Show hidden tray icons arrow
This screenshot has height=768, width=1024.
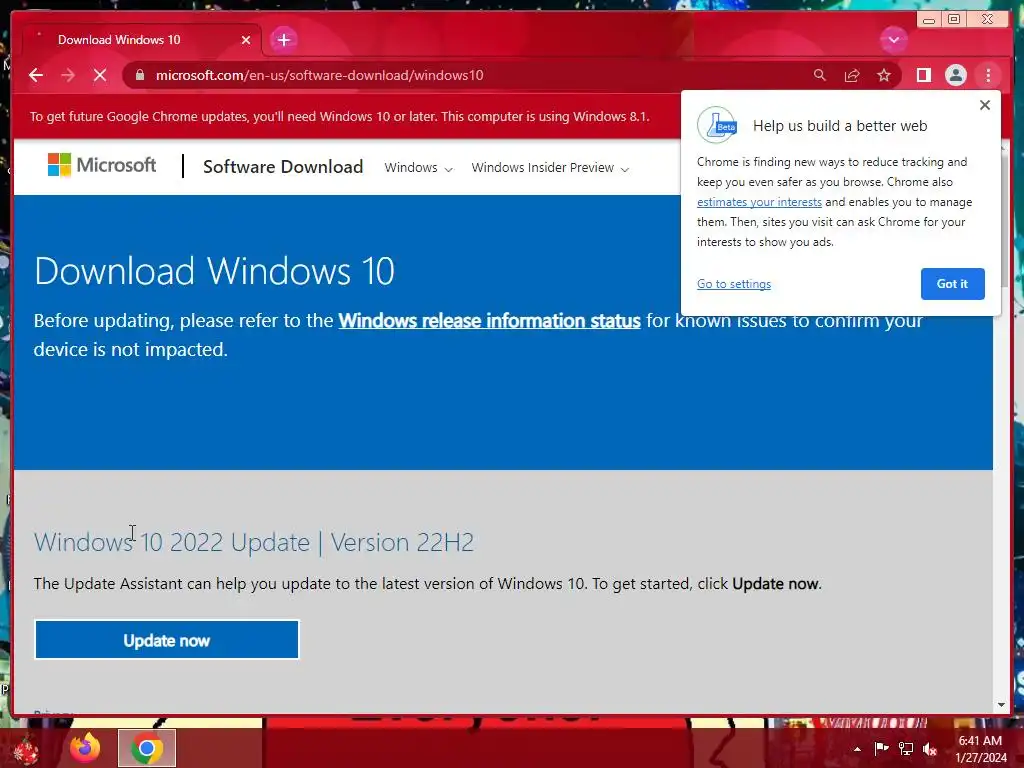pos(857,749)
